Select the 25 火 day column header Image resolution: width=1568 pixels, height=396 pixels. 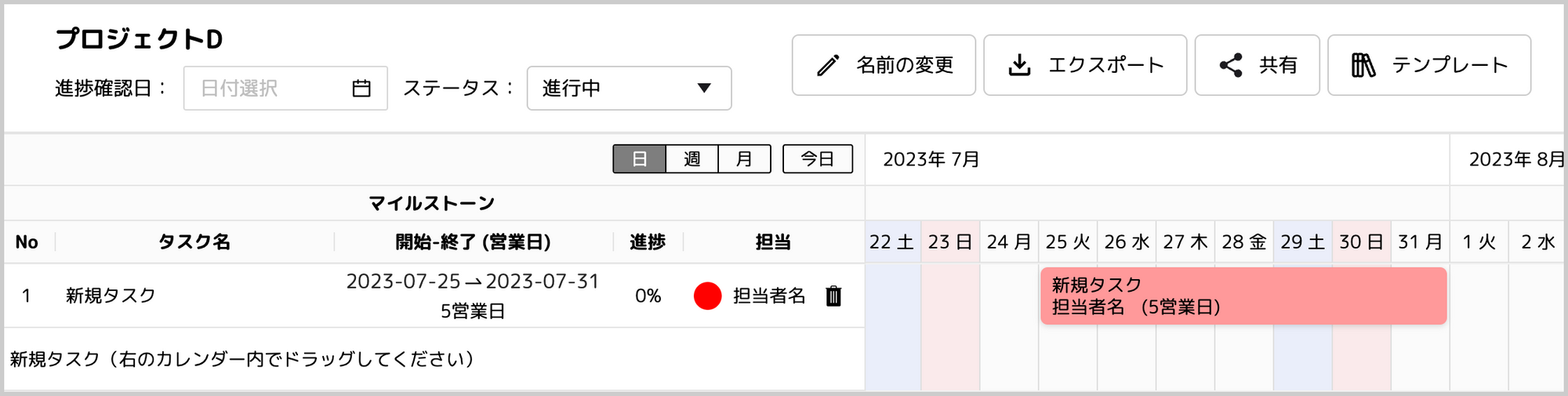[1068, 242]
